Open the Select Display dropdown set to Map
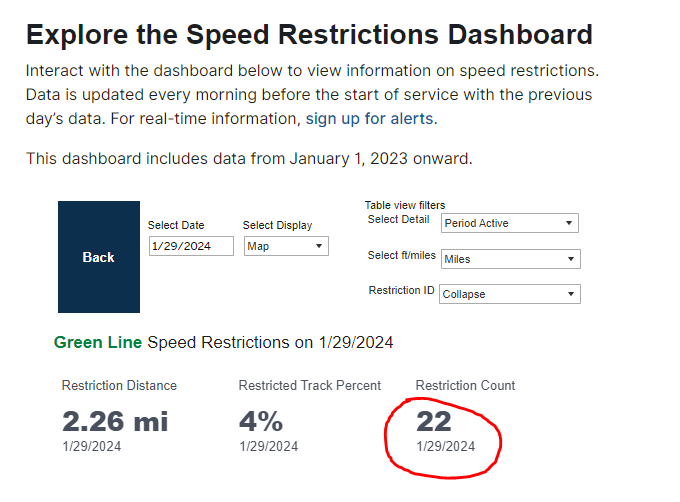This screenshot has height=502, width=680. point(286,246)
